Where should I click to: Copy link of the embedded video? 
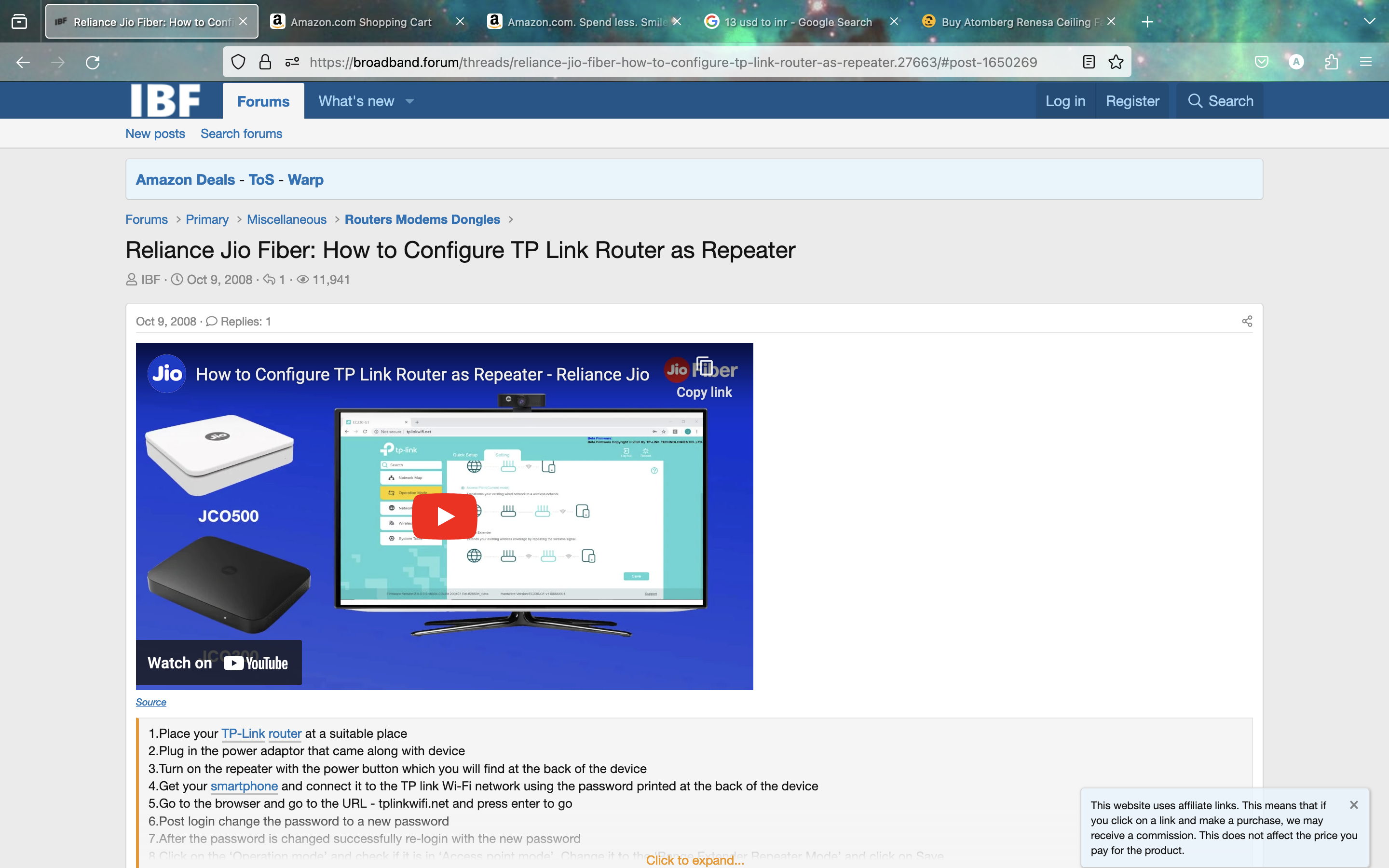tap(704, 378)
